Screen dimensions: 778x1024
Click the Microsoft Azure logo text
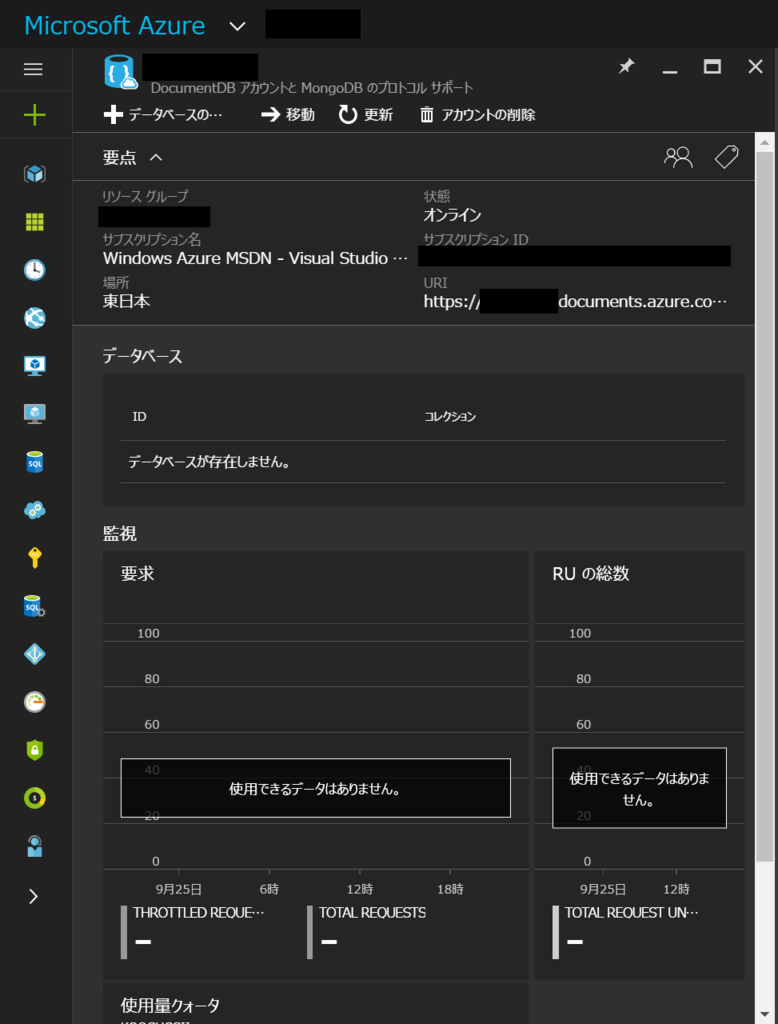114,25
